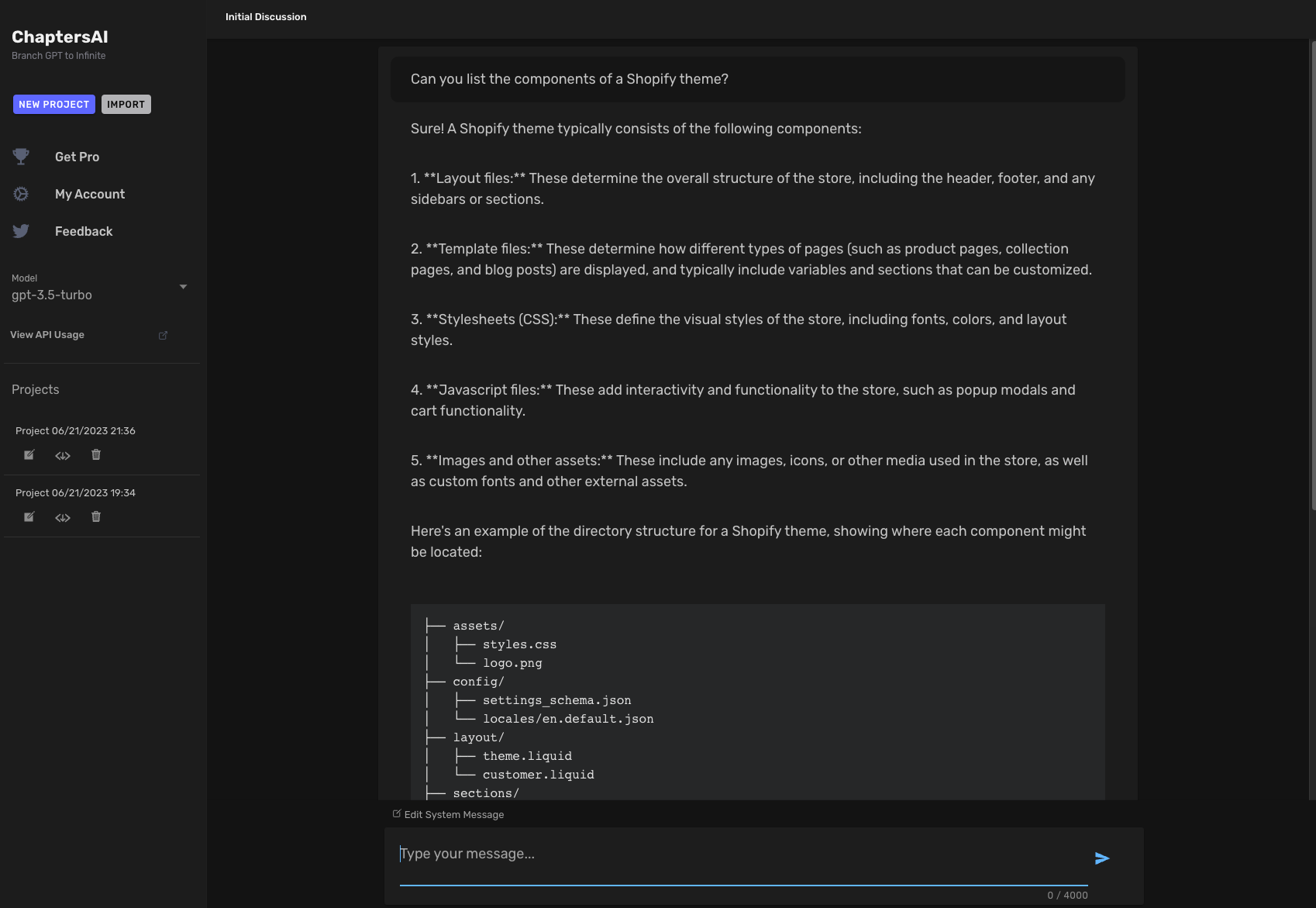The image size is (1316, 908).
Task: Open Project 06/21/2023 21:36
Action: (x=75, y=430)
